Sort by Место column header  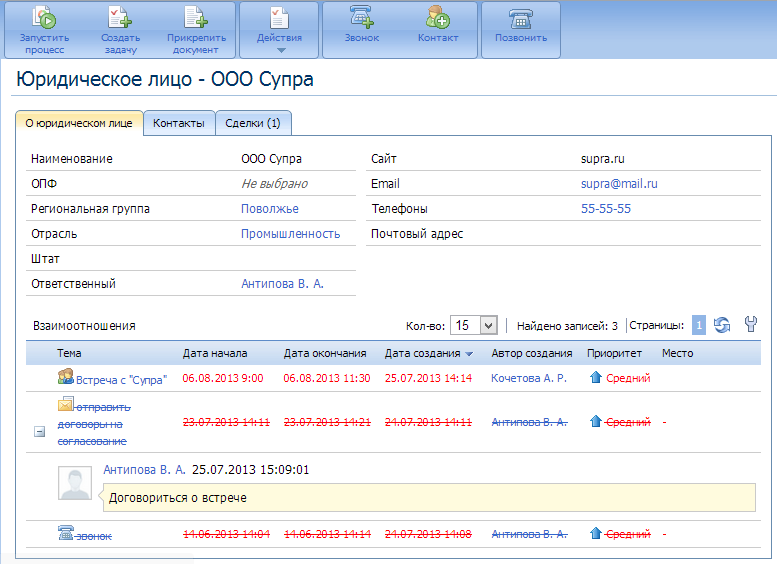(677, 353)
